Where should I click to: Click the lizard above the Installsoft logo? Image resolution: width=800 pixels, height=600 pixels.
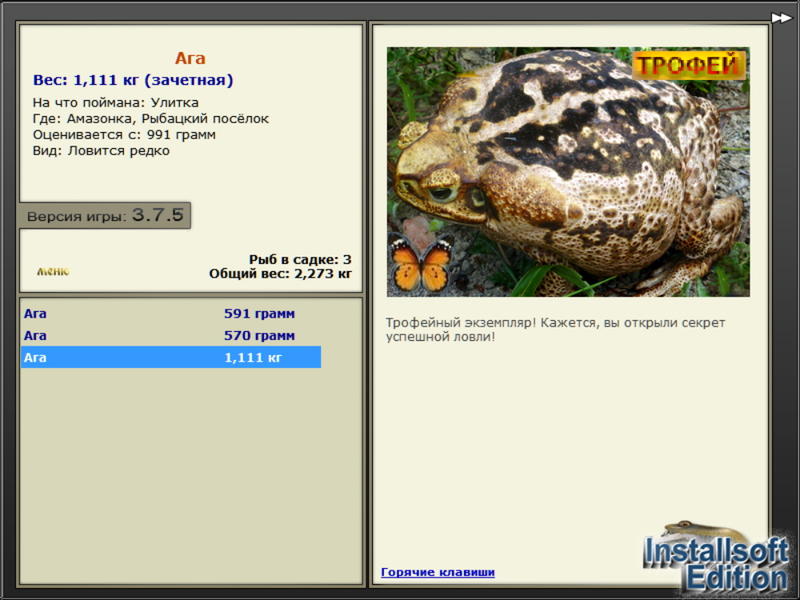tap(702, 531)
